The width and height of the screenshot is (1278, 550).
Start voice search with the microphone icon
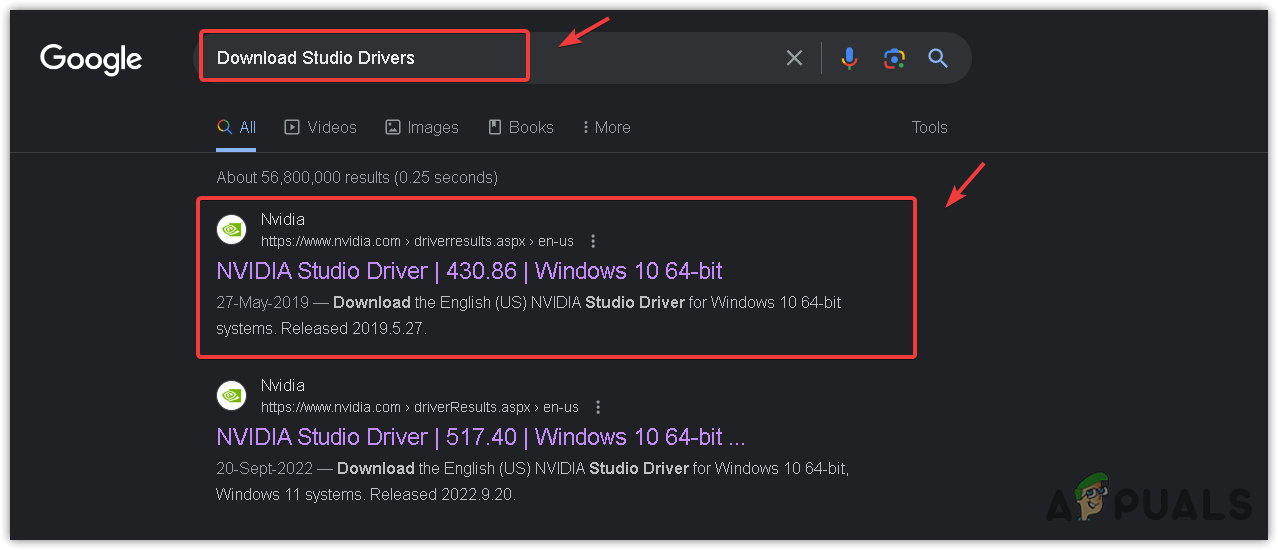tap(849, 58)
